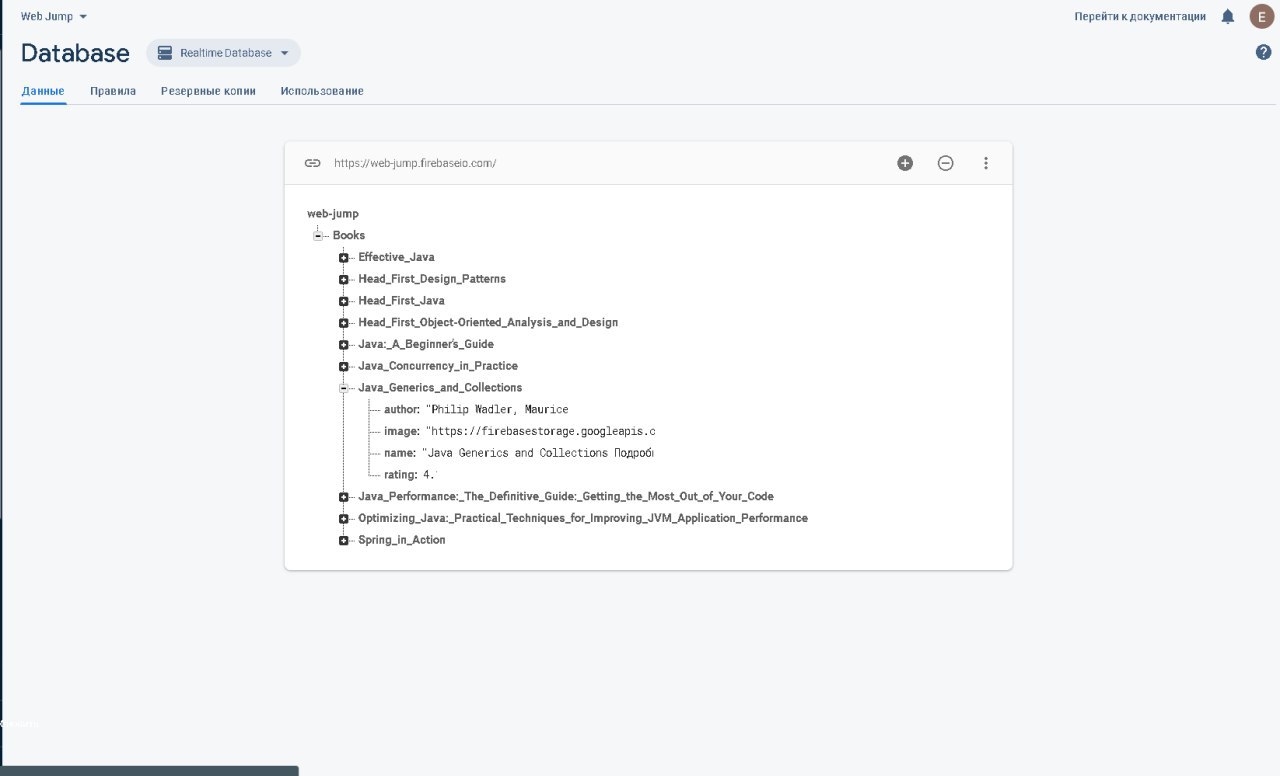The width and height of the screenshot is (1280, 776).
Task: Open the Резервные копии tab
Action: point(208,91)
